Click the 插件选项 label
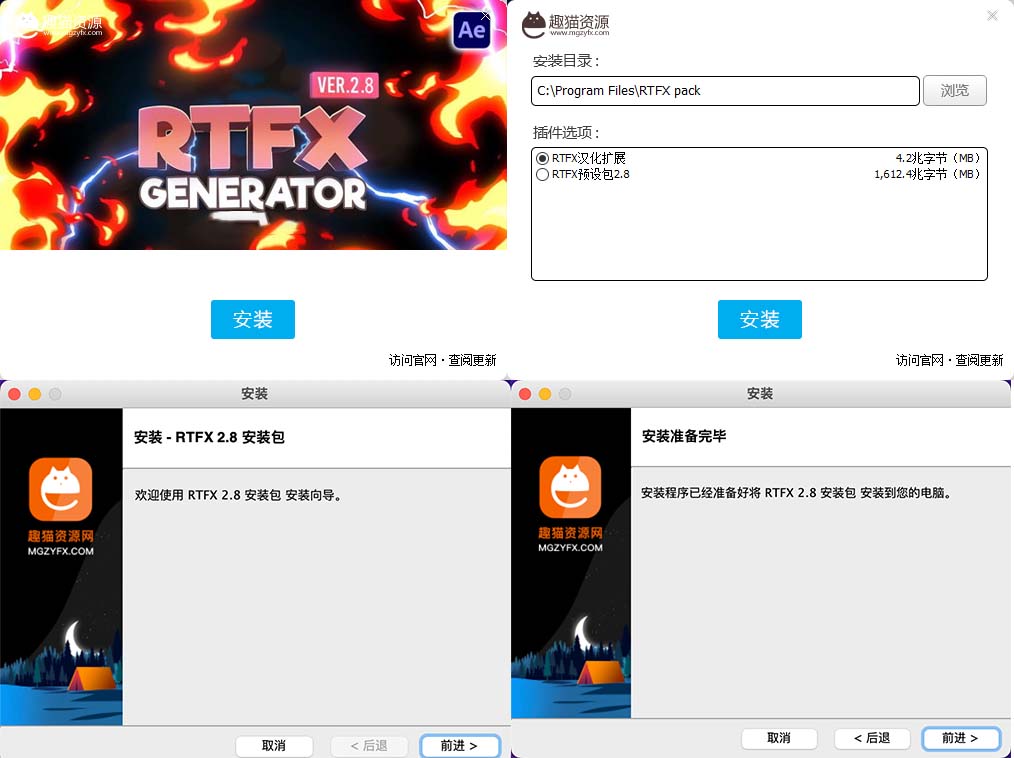This screenshot has height=758, width=1014. [x=566, y=133]
